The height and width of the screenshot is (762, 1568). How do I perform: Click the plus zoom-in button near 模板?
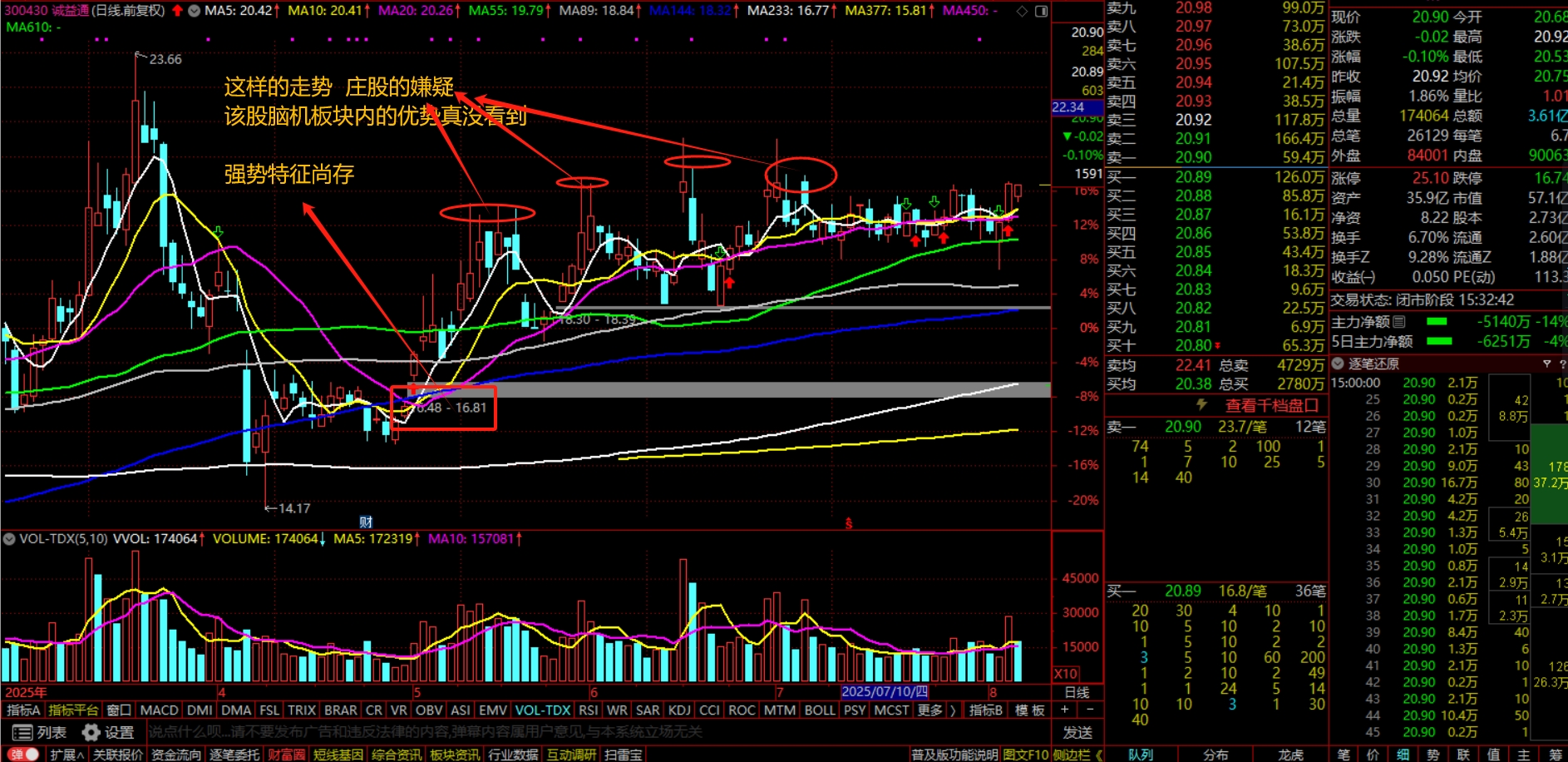click(x=1065, y=710)
